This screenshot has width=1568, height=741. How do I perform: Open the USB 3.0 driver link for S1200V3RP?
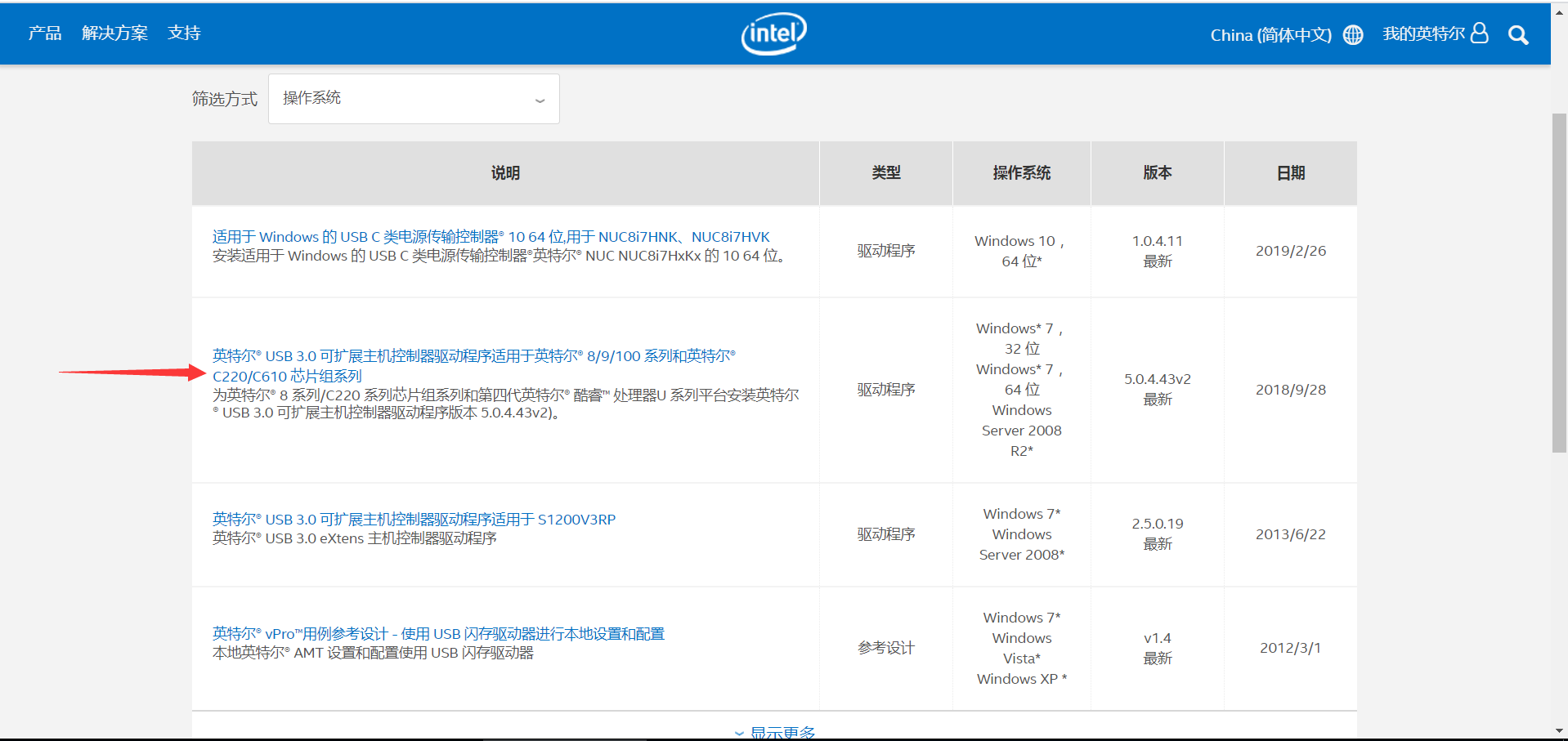click(413, 519)
